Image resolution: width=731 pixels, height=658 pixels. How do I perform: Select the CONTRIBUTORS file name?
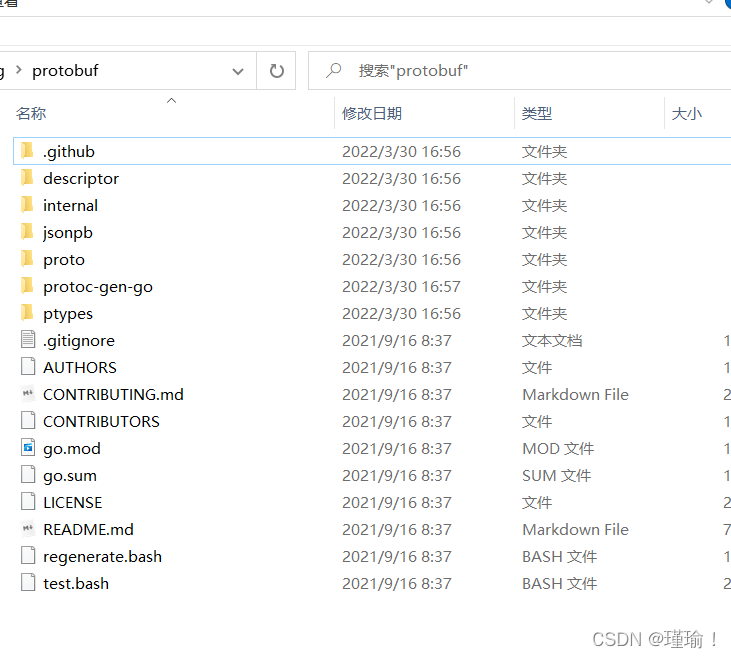(x=101, y=422)
